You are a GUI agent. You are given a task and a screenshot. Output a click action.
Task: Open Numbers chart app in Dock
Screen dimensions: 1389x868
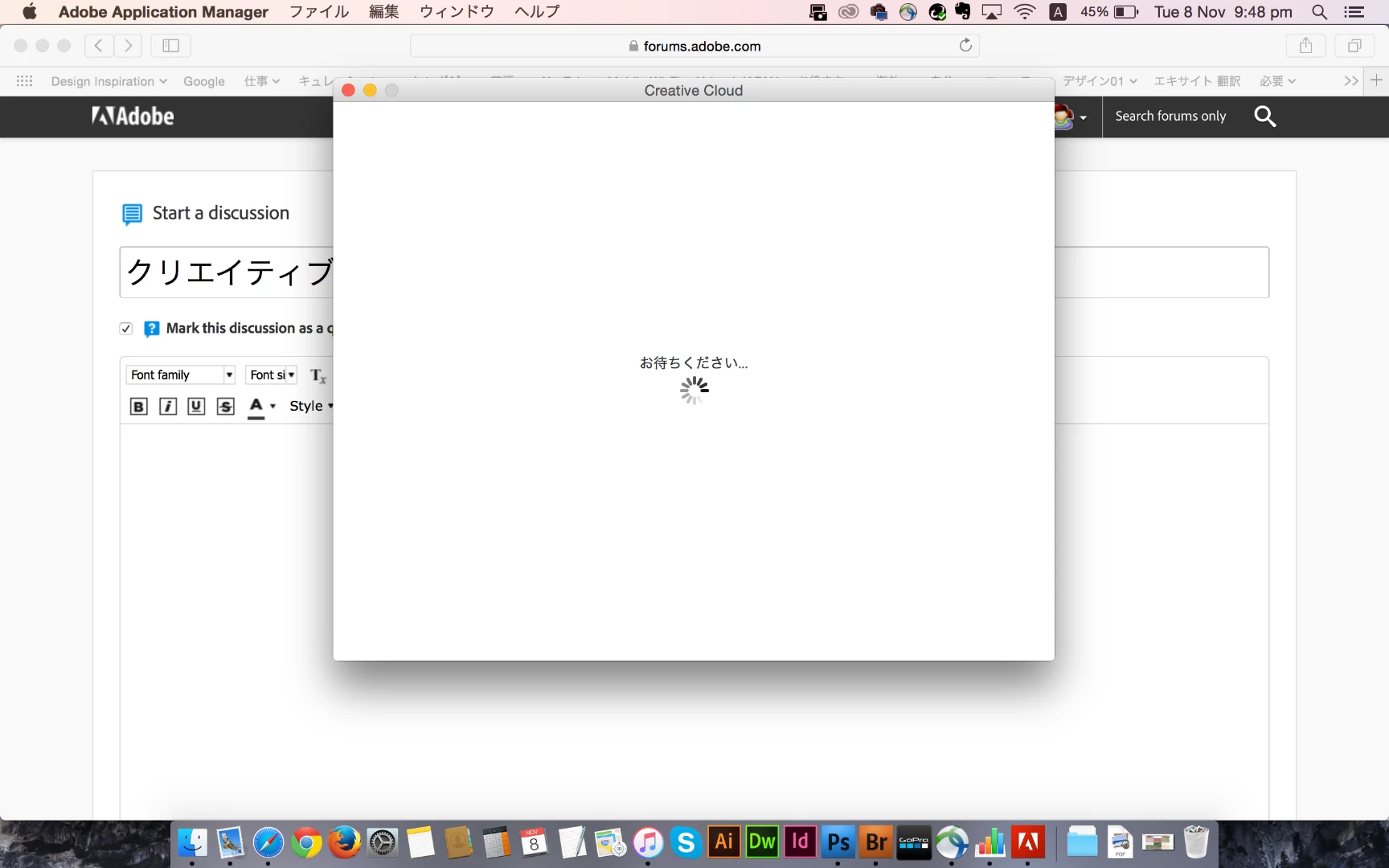point(990,842)
